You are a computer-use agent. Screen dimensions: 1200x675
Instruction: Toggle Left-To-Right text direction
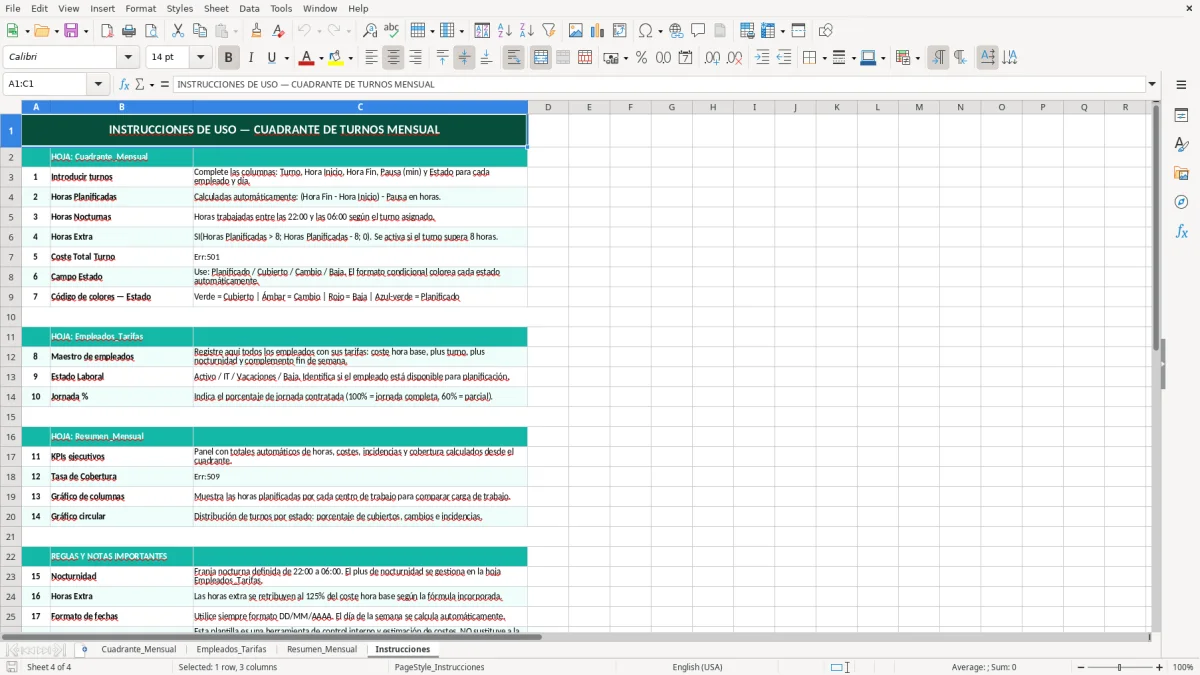click(x=938, y=58)
